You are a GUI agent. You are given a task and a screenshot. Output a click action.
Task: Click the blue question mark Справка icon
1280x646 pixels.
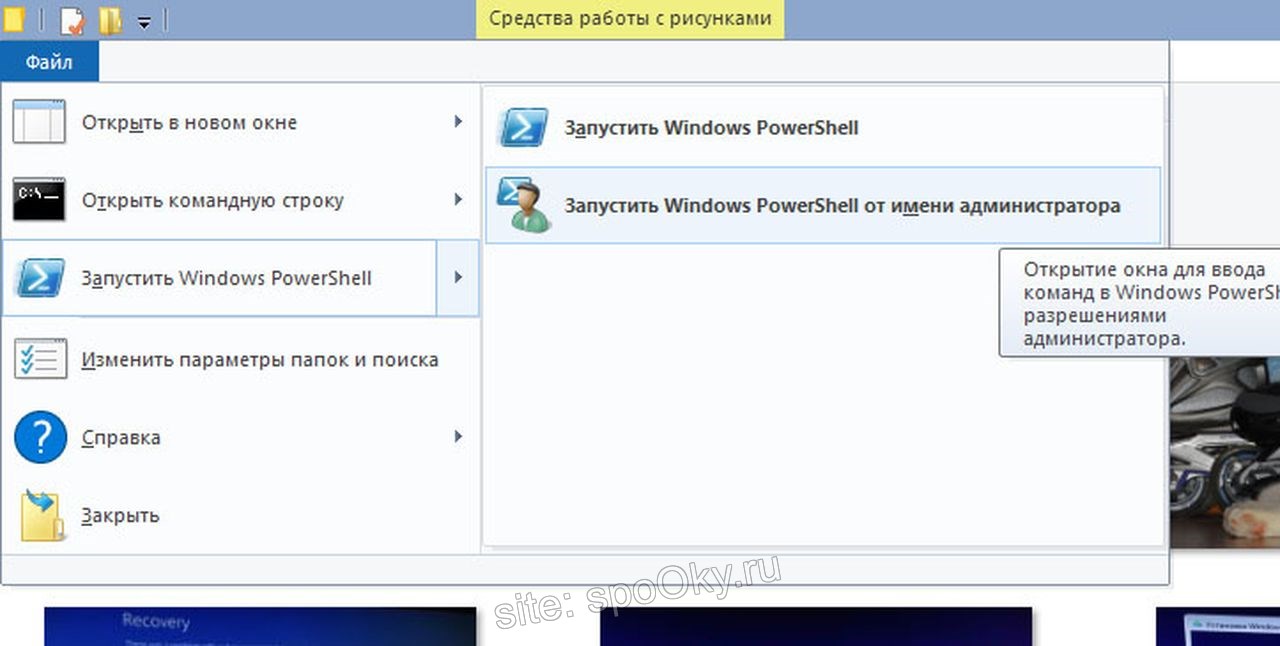(40, 437)
